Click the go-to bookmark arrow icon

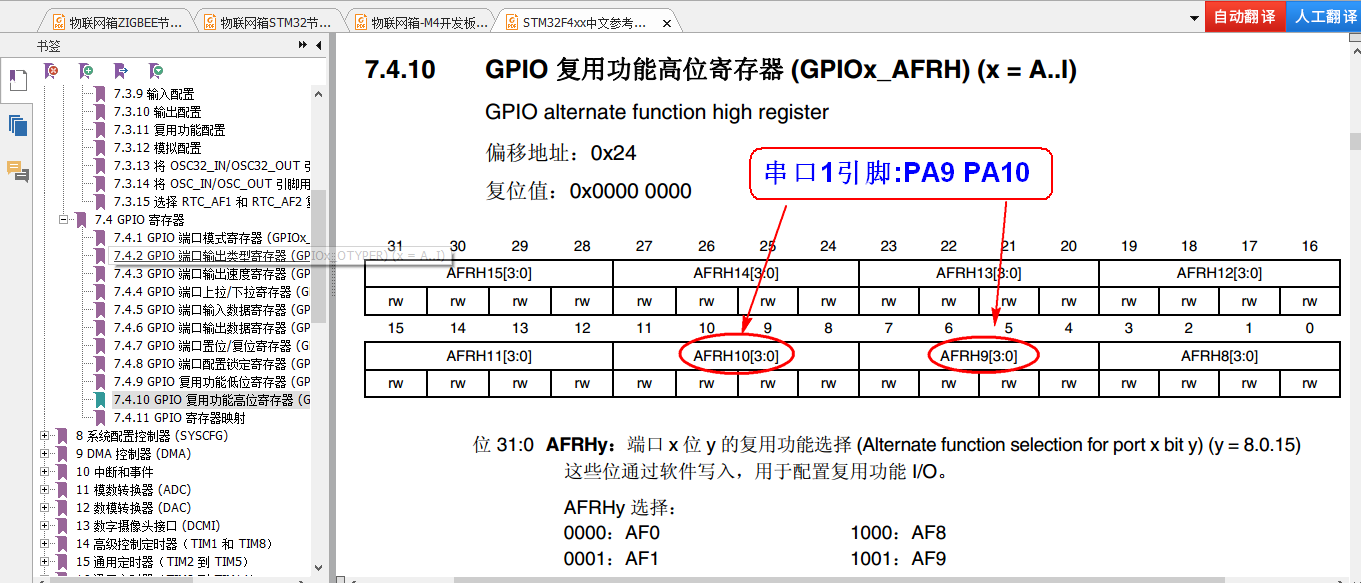click(121, 71)
